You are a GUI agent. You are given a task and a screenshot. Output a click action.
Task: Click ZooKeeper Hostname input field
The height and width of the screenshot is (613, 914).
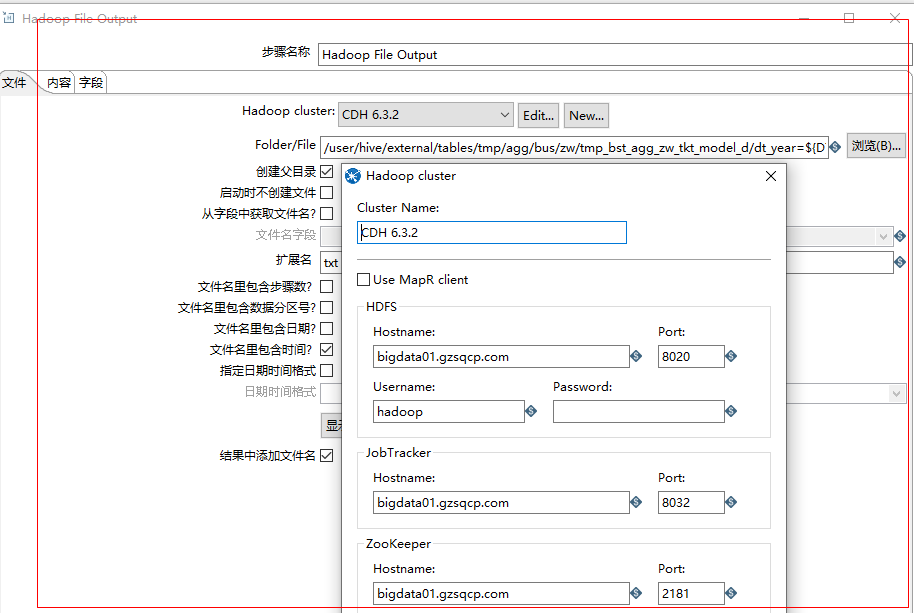(x=501, y=593)
